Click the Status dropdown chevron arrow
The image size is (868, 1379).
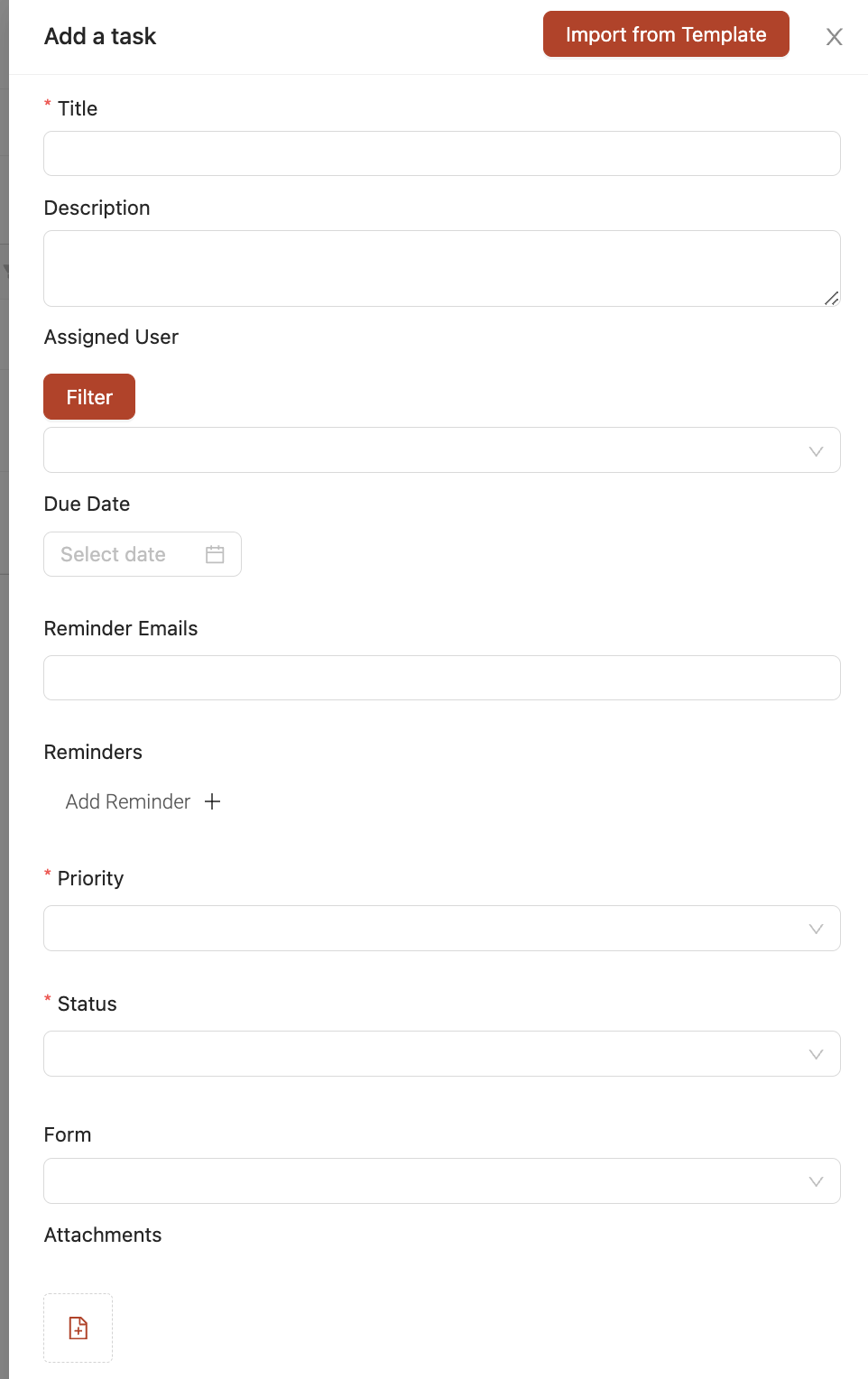pyautogui.click(x=816, y=1054)
